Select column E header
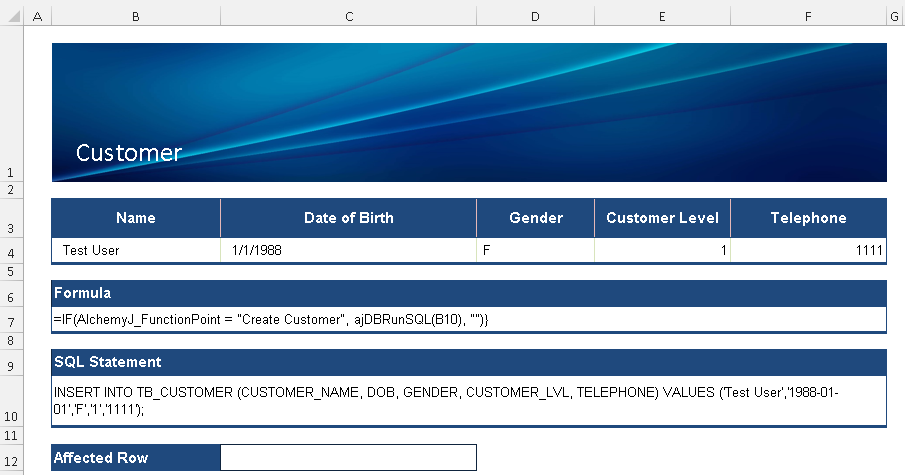 pos(662,17)
